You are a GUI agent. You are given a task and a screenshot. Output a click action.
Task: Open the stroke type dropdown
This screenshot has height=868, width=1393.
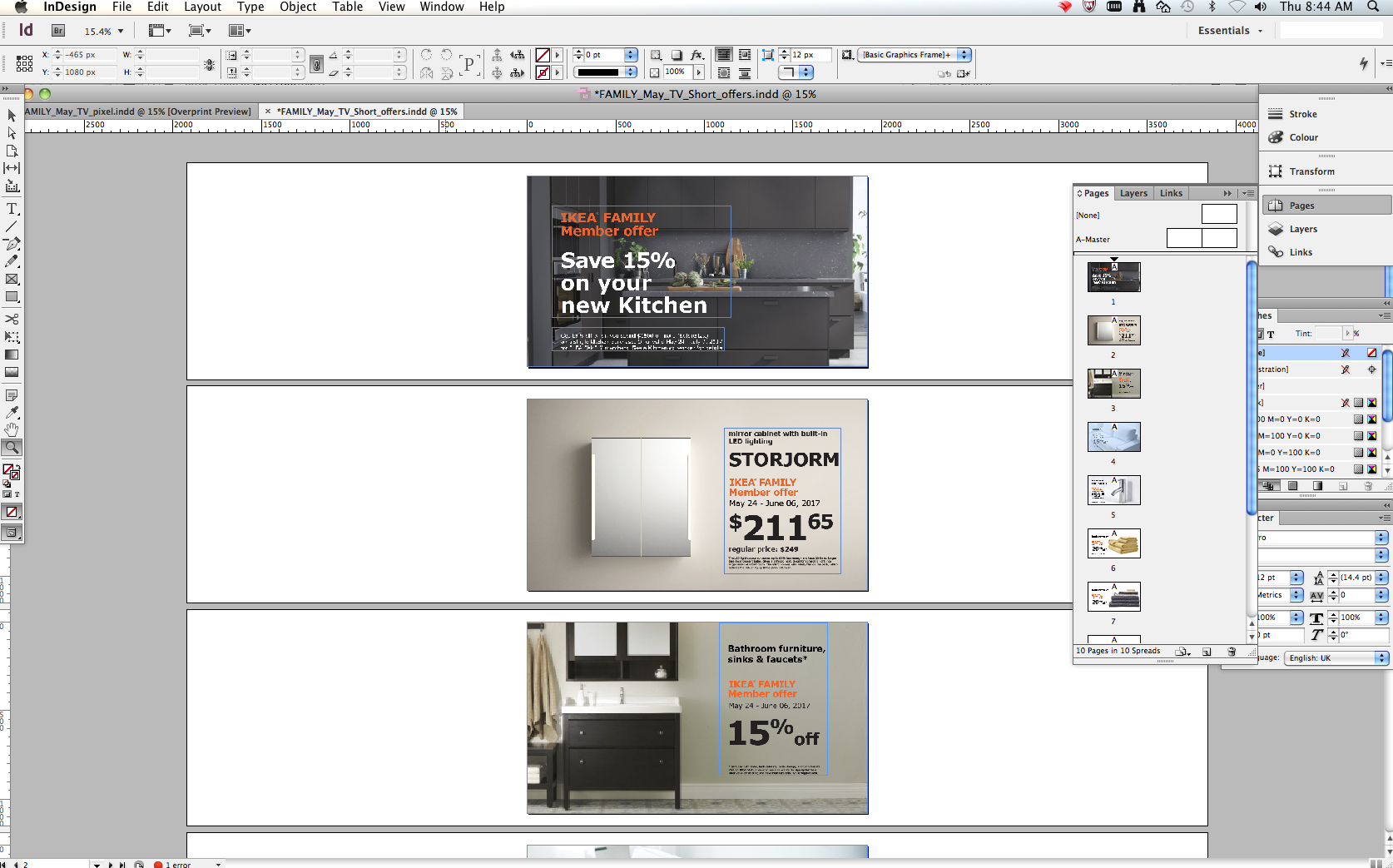(x=631, y=72)
